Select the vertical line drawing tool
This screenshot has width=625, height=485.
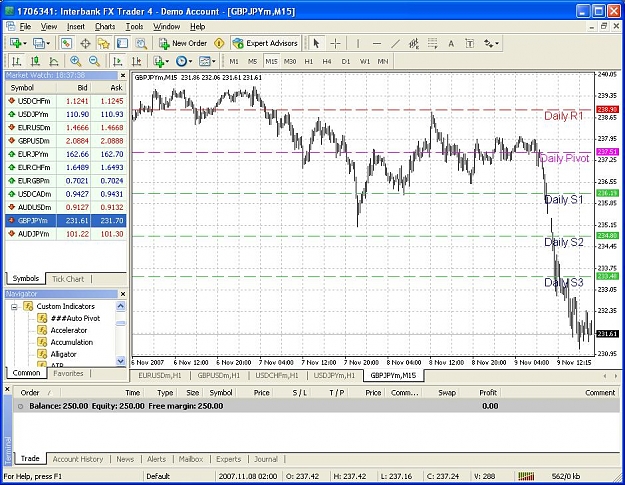pos(358,43)
